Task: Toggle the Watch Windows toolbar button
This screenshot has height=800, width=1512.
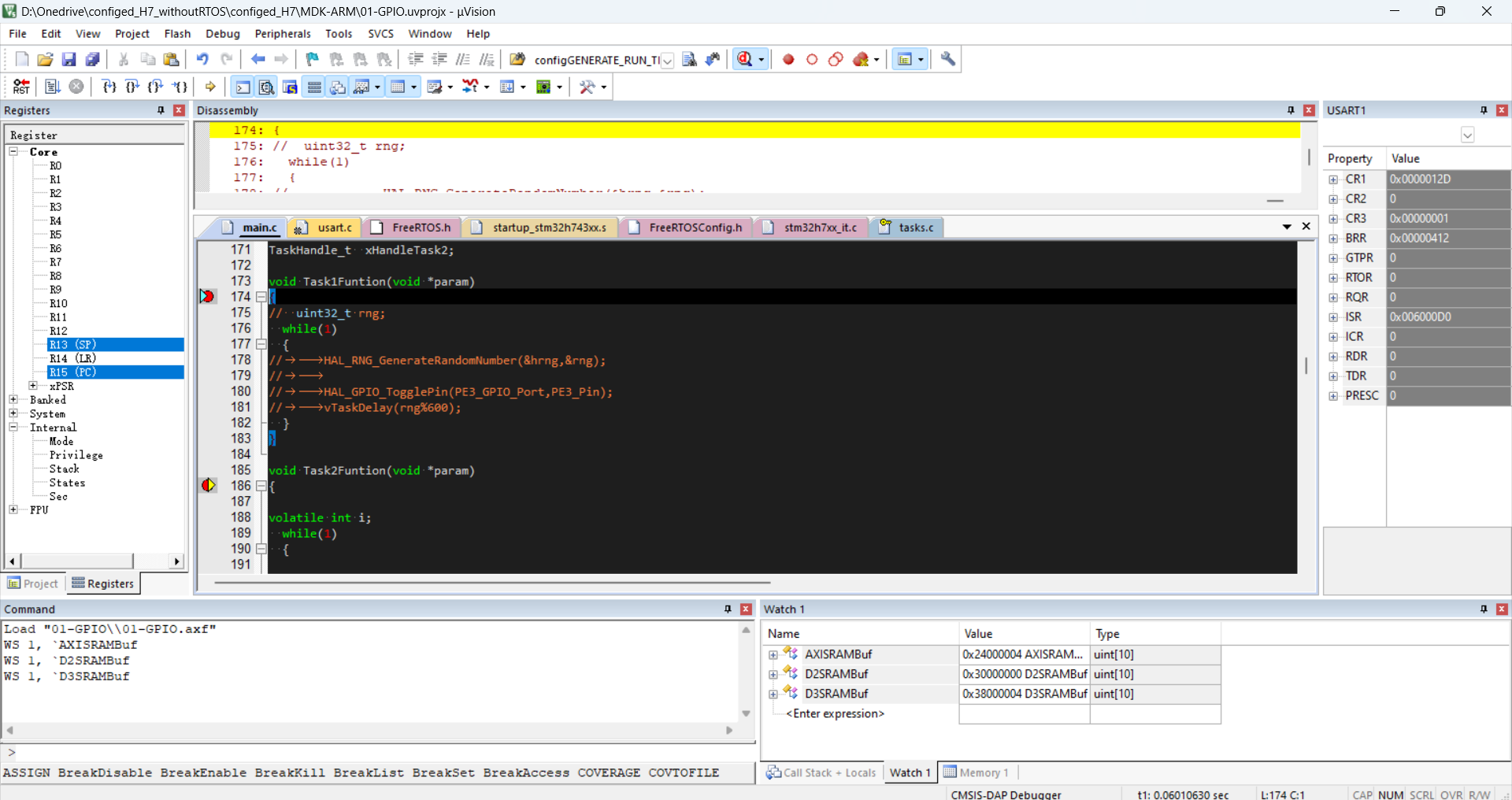Action: point(362,87)
